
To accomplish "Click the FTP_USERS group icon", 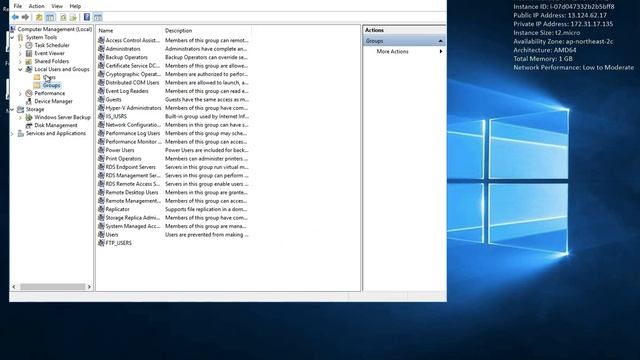I will pos(101,243).
